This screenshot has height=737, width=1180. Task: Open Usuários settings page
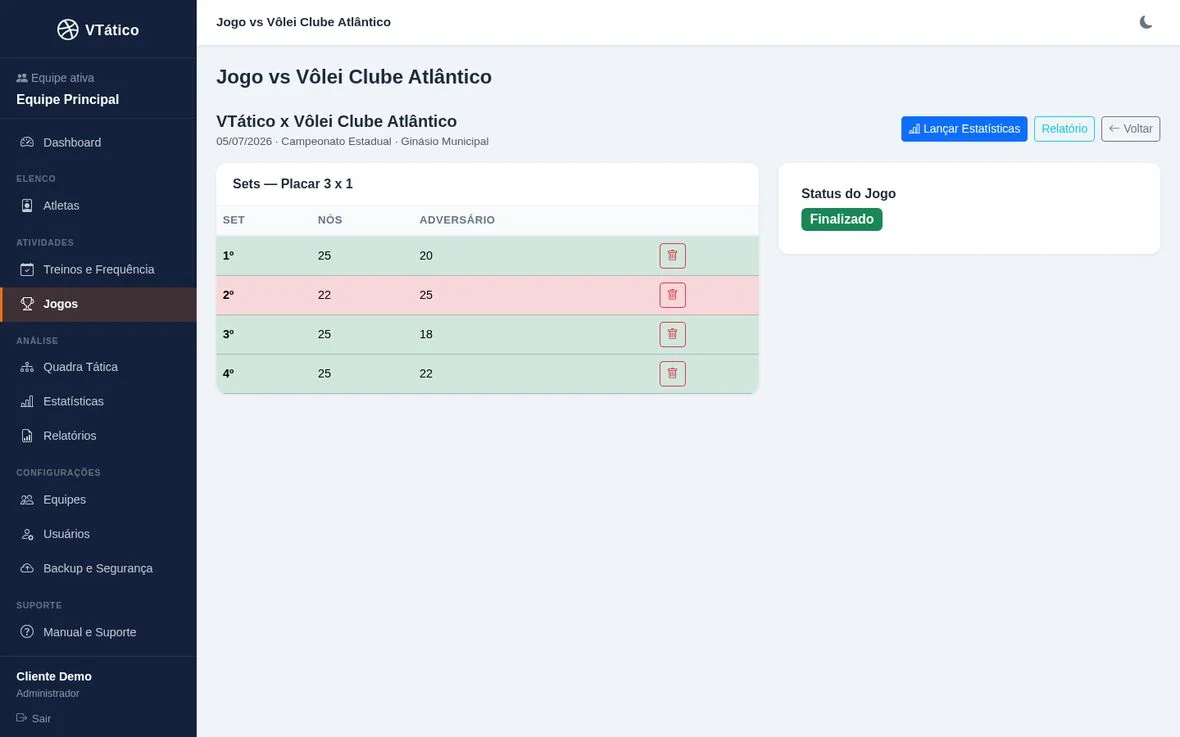tap(99, 534)
